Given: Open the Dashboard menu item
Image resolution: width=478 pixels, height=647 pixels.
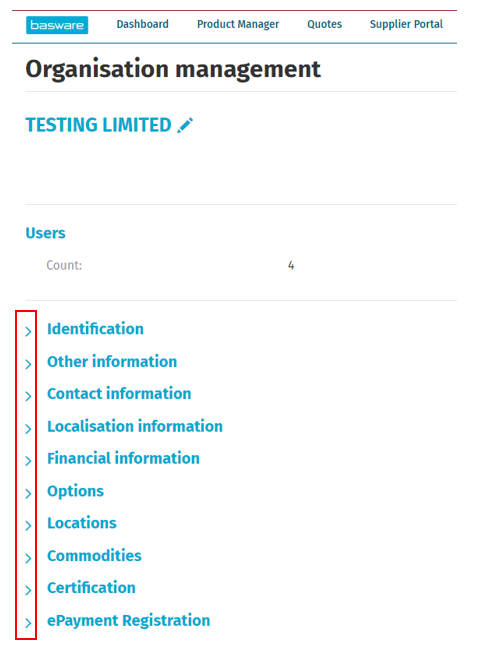Looking at the screenshot, I should [x=142, y=24].
